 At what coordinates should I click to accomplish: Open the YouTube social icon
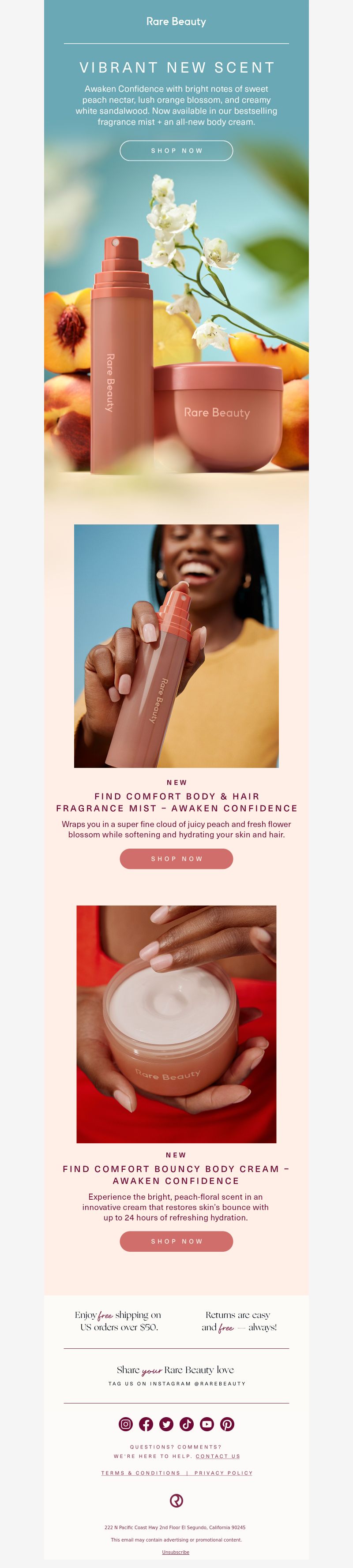207,1424
